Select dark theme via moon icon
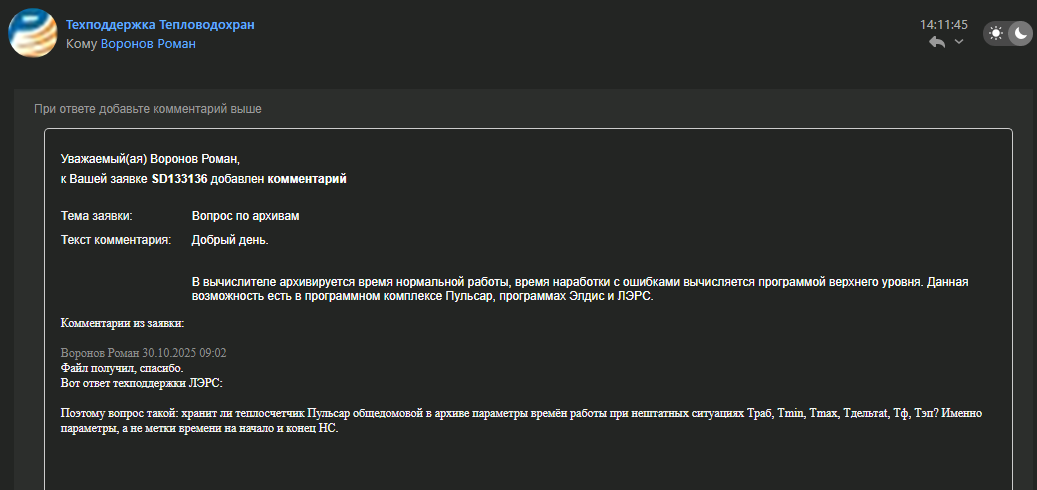 pyautogui.click(x=1020, y=33)
